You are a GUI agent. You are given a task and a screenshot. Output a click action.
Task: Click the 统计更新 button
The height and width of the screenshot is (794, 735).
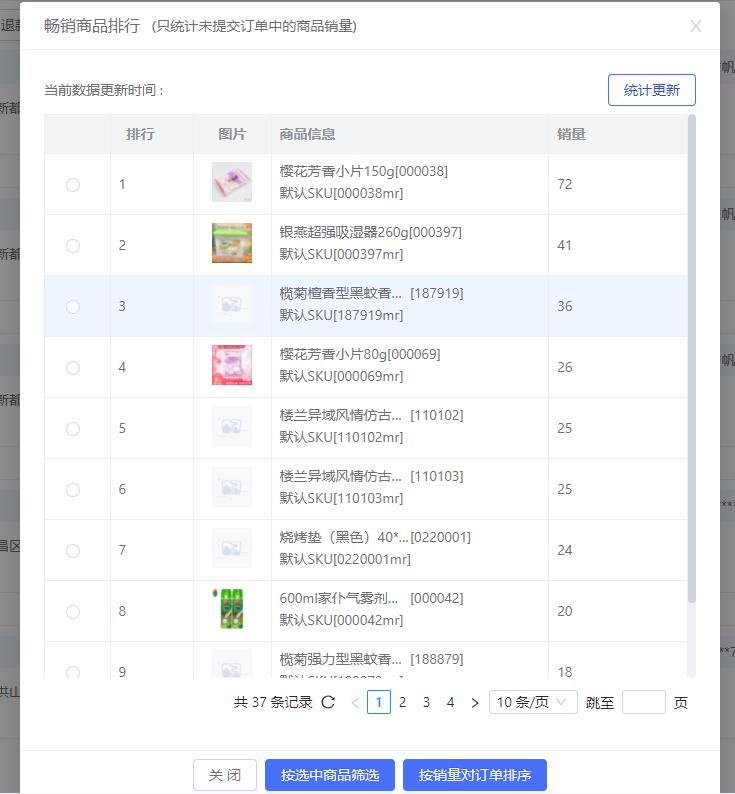click(x=651, y=90)
